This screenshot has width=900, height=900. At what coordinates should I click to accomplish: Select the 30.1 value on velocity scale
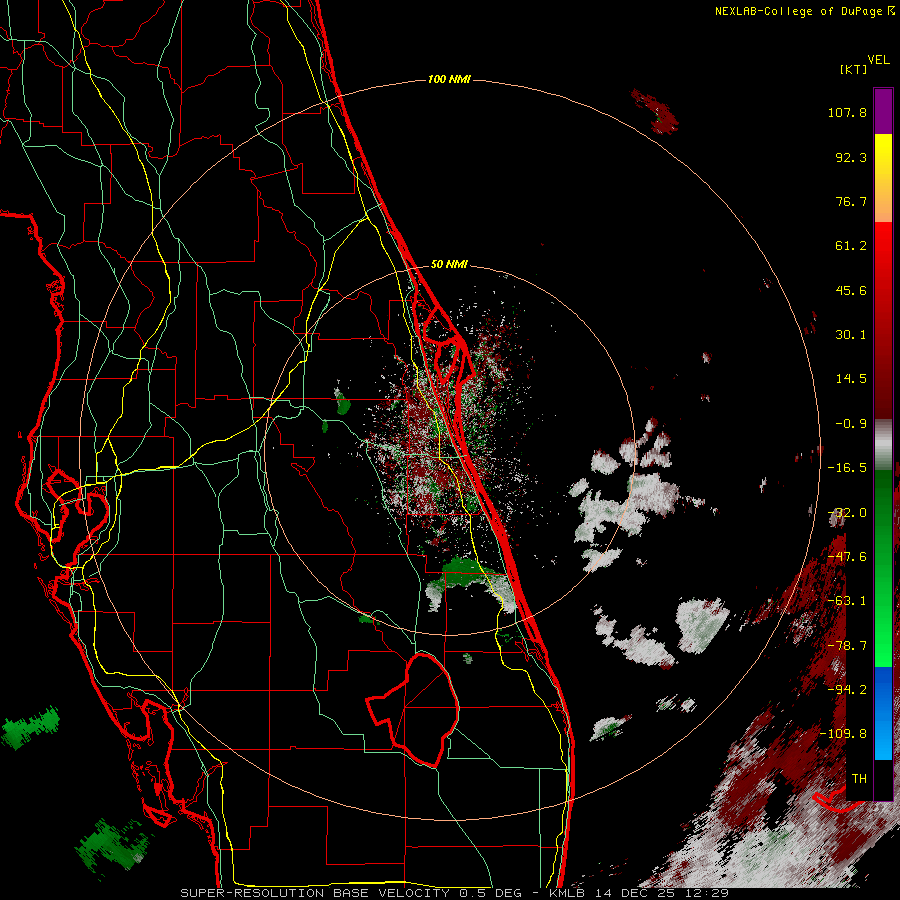click(851, 335)
